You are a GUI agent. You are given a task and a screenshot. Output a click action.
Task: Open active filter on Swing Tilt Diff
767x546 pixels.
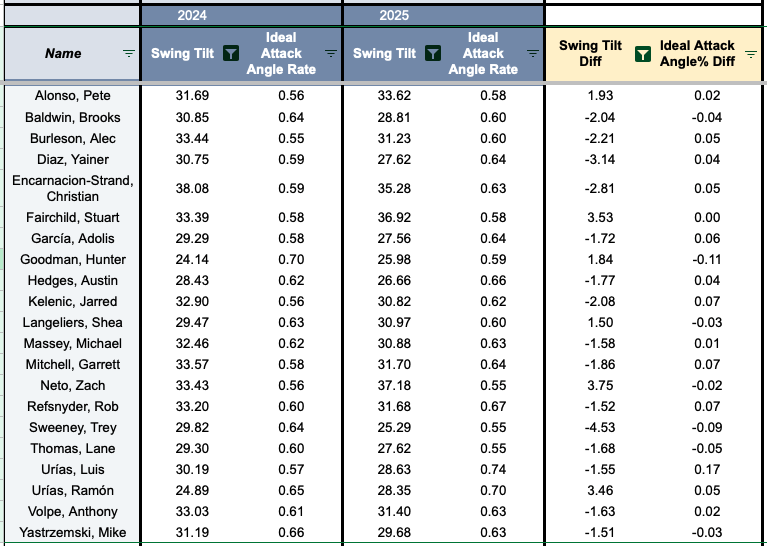[643, 54]
